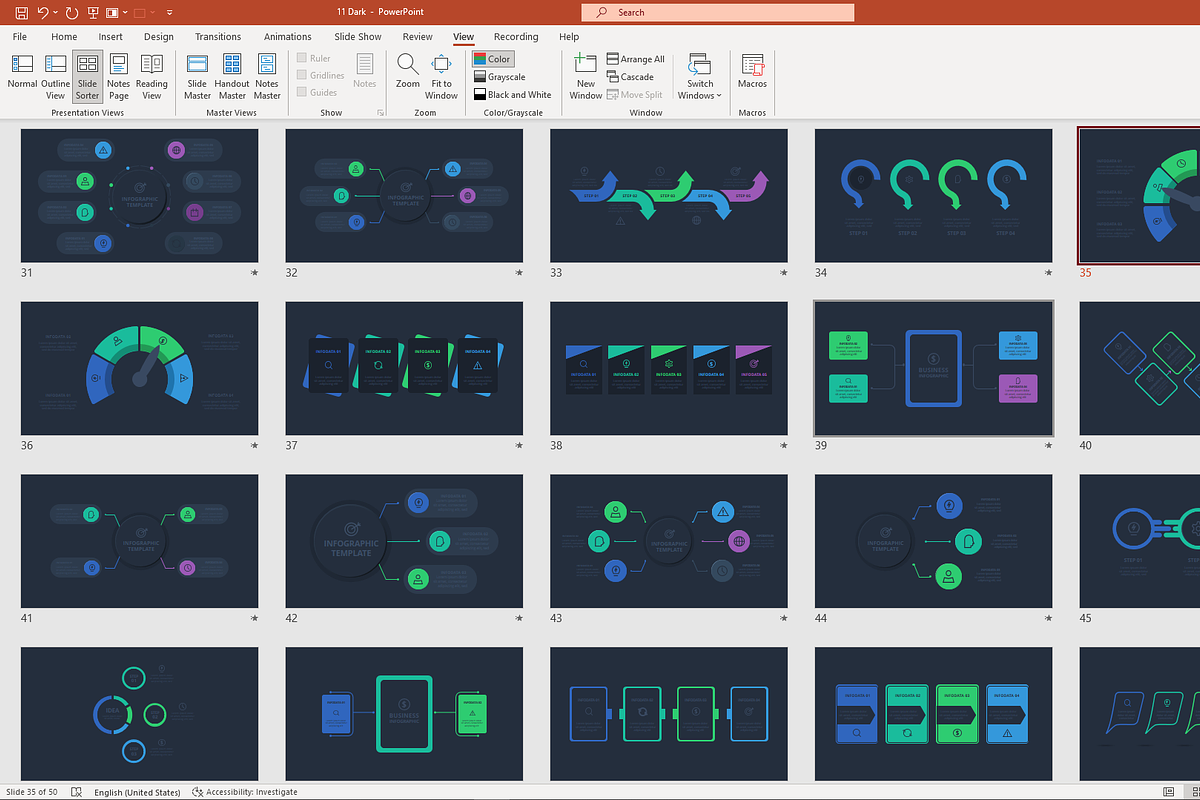Image resolution: width=1200 pixels, height=800 pixels.
Task: Select slide 42 thumbnail
Action: tap(404, 541)
